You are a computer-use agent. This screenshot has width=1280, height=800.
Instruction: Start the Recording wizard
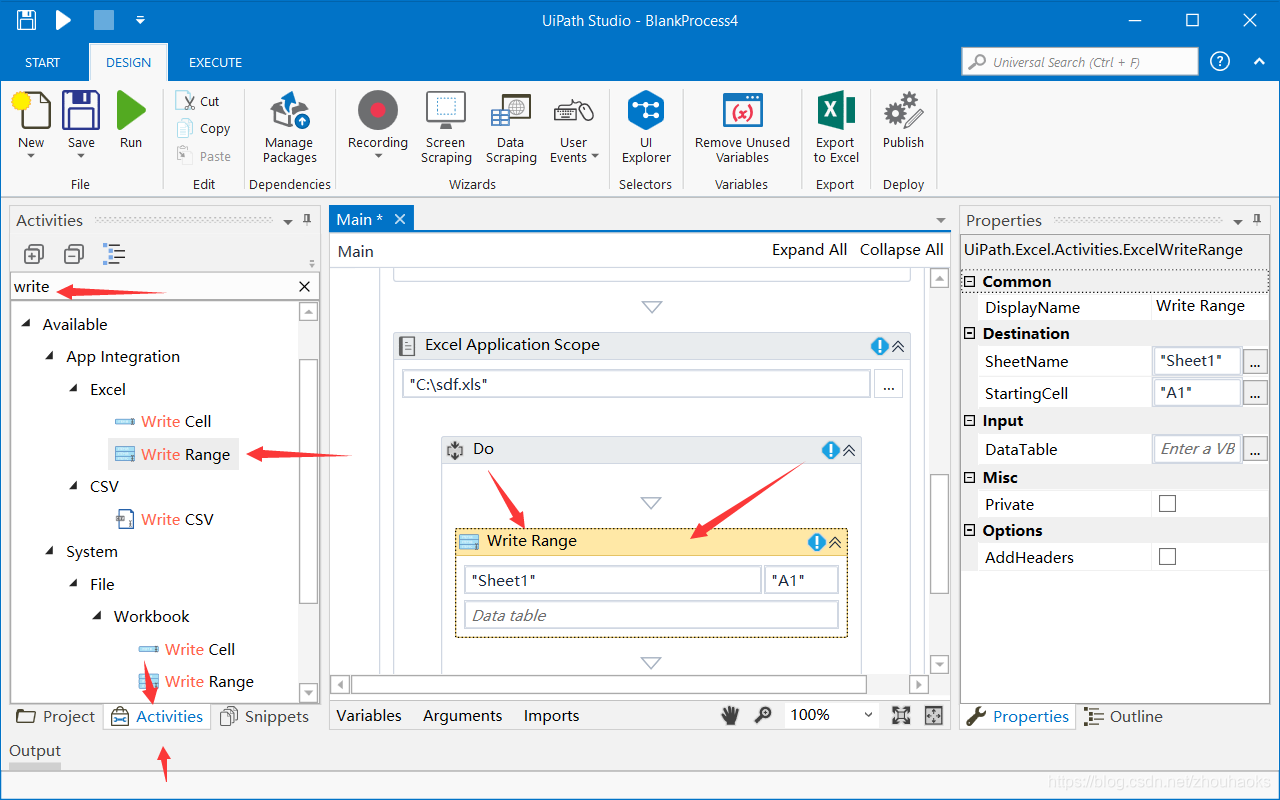tap(378, 125)
